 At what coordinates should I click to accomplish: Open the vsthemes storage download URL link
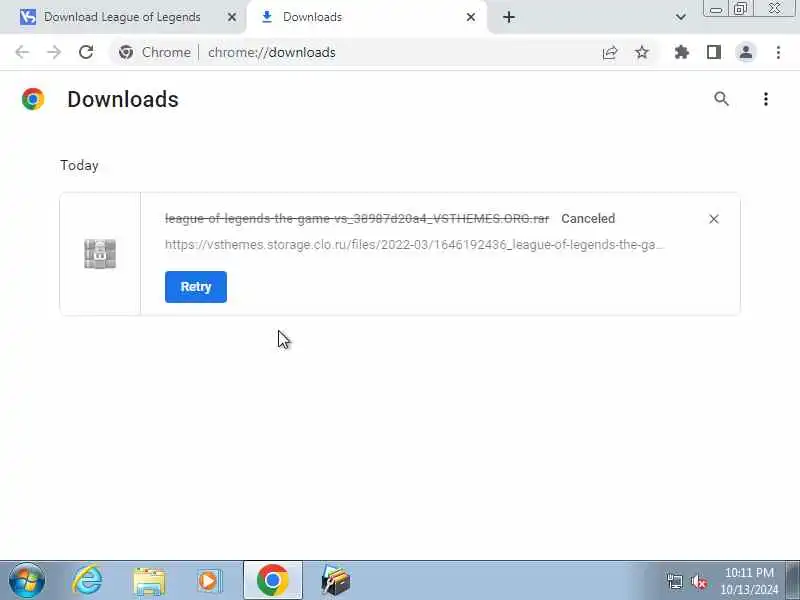414,245
